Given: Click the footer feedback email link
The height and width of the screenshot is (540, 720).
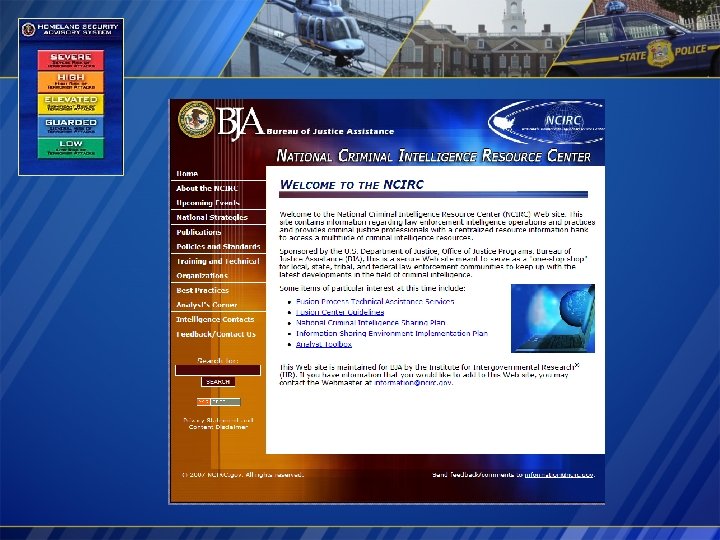Looking at the screenshot, I should coord(559,475).
